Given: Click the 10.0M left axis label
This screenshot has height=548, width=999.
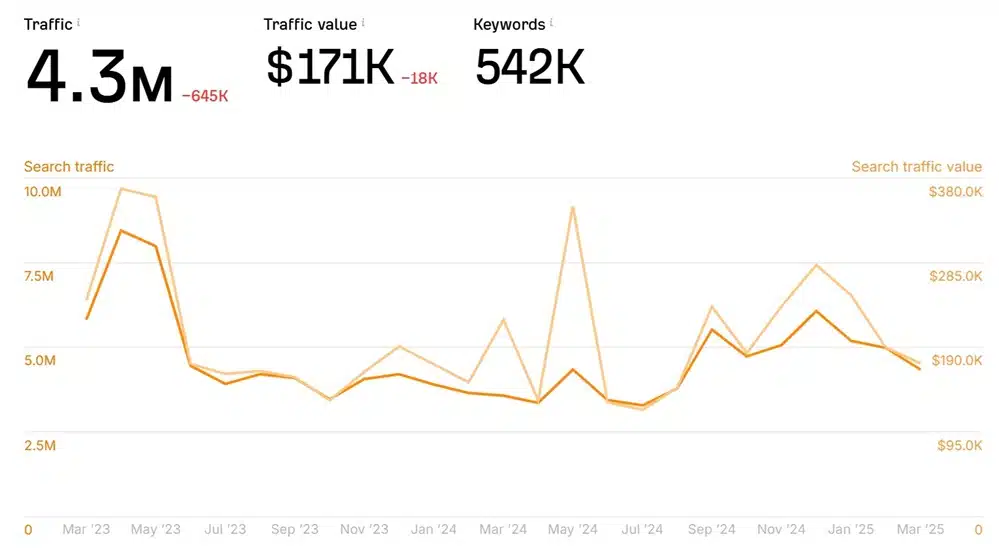Looking at the screenshot, I should pos(43,191).
